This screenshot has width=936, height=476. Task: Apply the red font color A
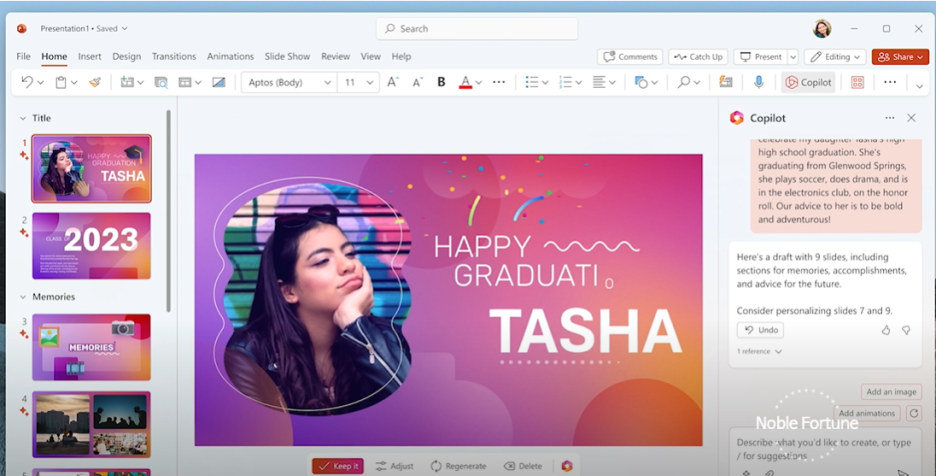[x=466, y=82]
